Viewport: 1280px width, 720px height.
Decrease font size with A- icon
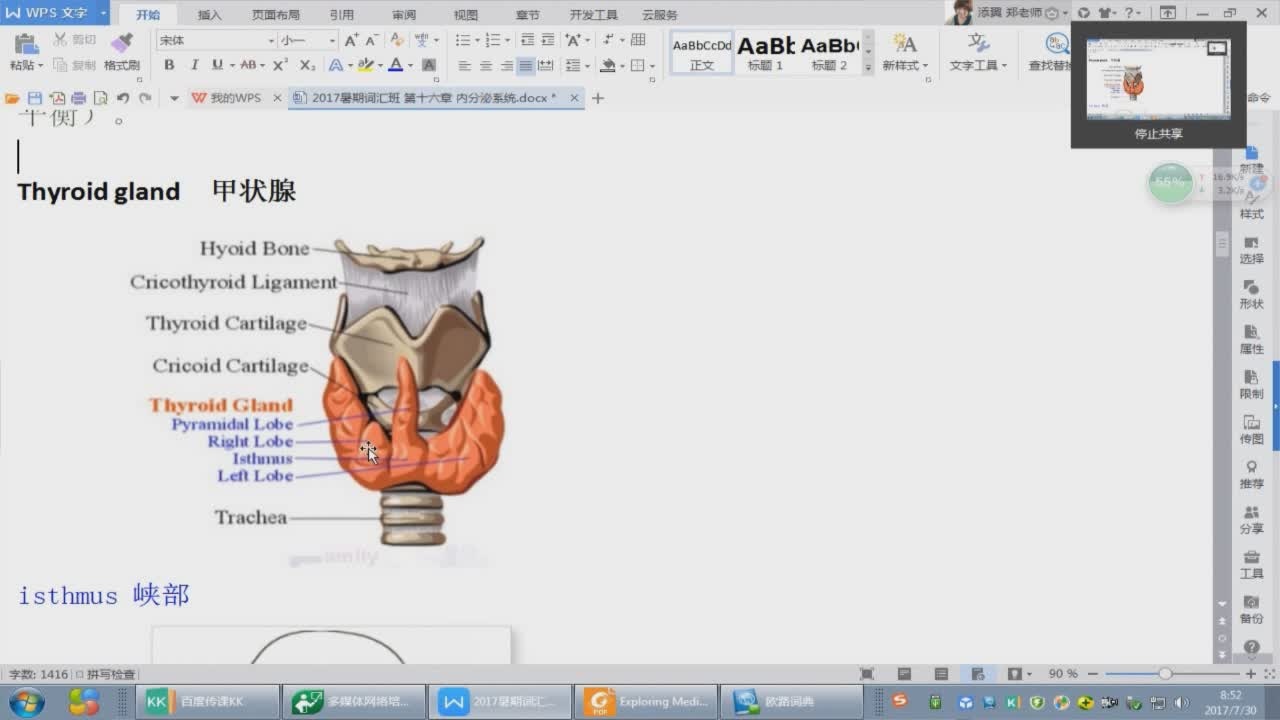point(371,40)
